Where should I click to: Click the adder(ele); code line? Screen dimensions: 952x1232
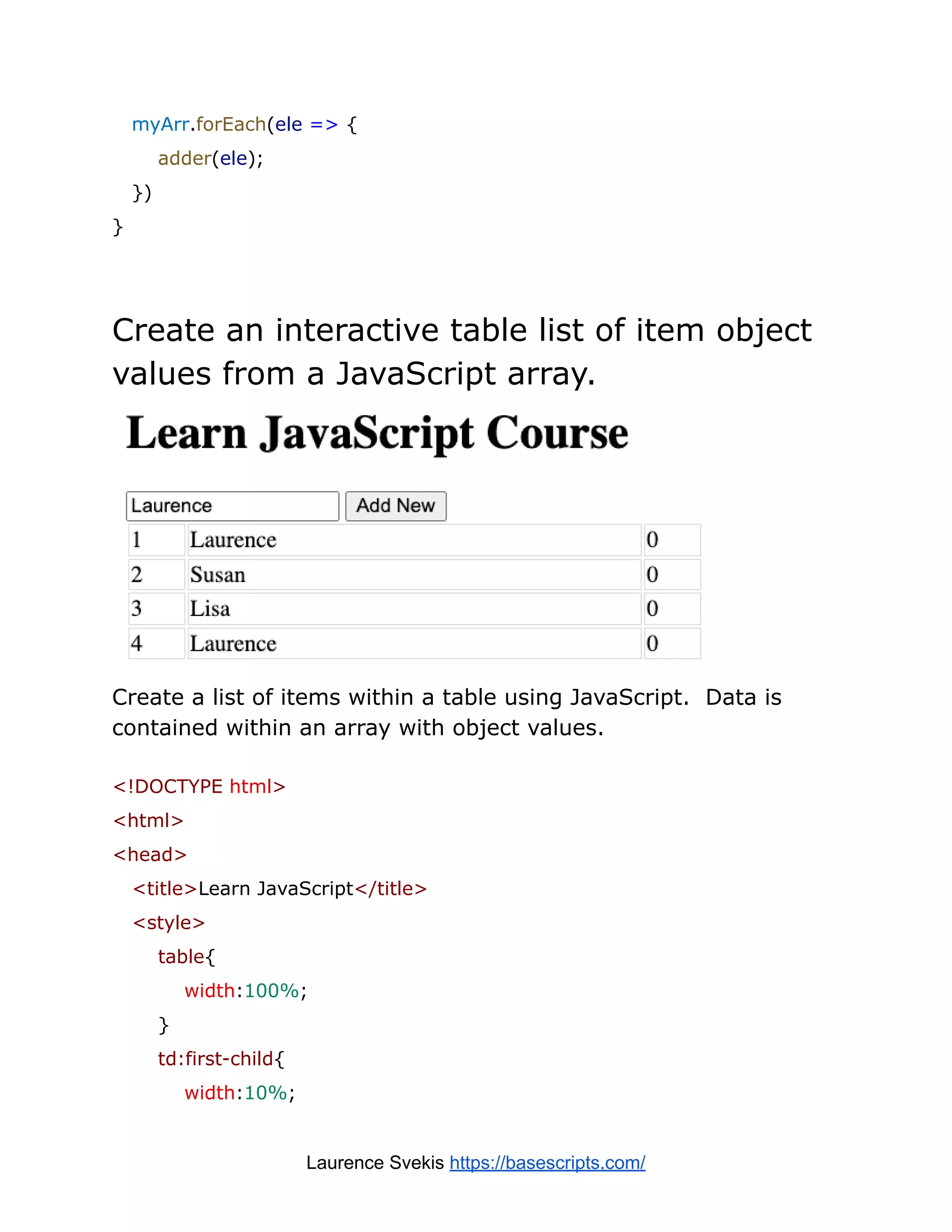[211, 159]
